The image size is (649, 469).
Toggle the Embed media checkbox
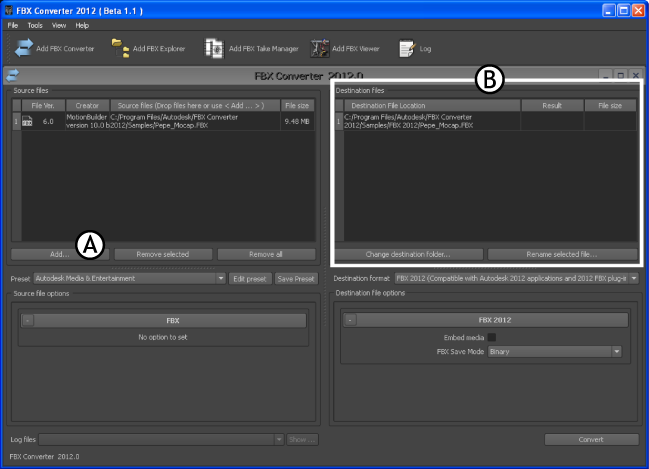pyautogui.click(x=492, y=337)
